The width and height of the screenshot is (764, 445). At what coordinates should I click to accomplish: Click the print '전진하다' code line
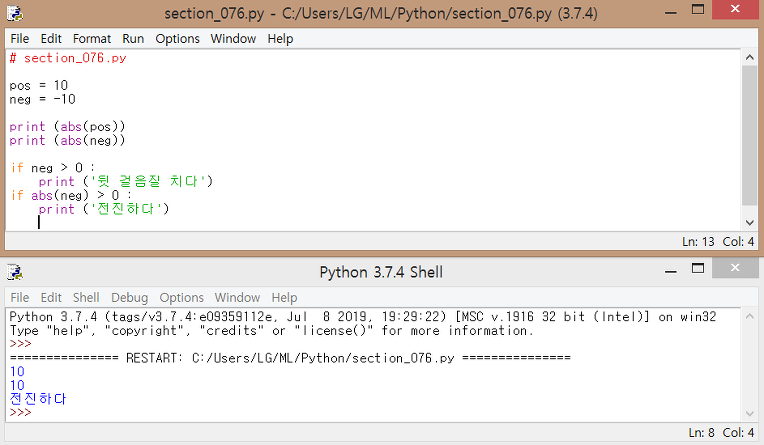tap(104, 209)
